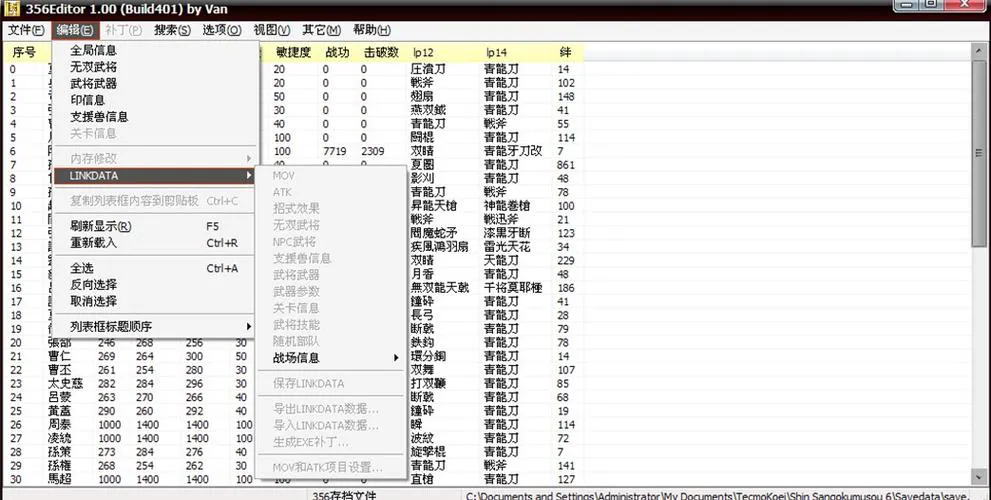The image size is (991, 500).
Task: Click the 闇魔蛇矛 weapon cell
Action: pos(434,233)
